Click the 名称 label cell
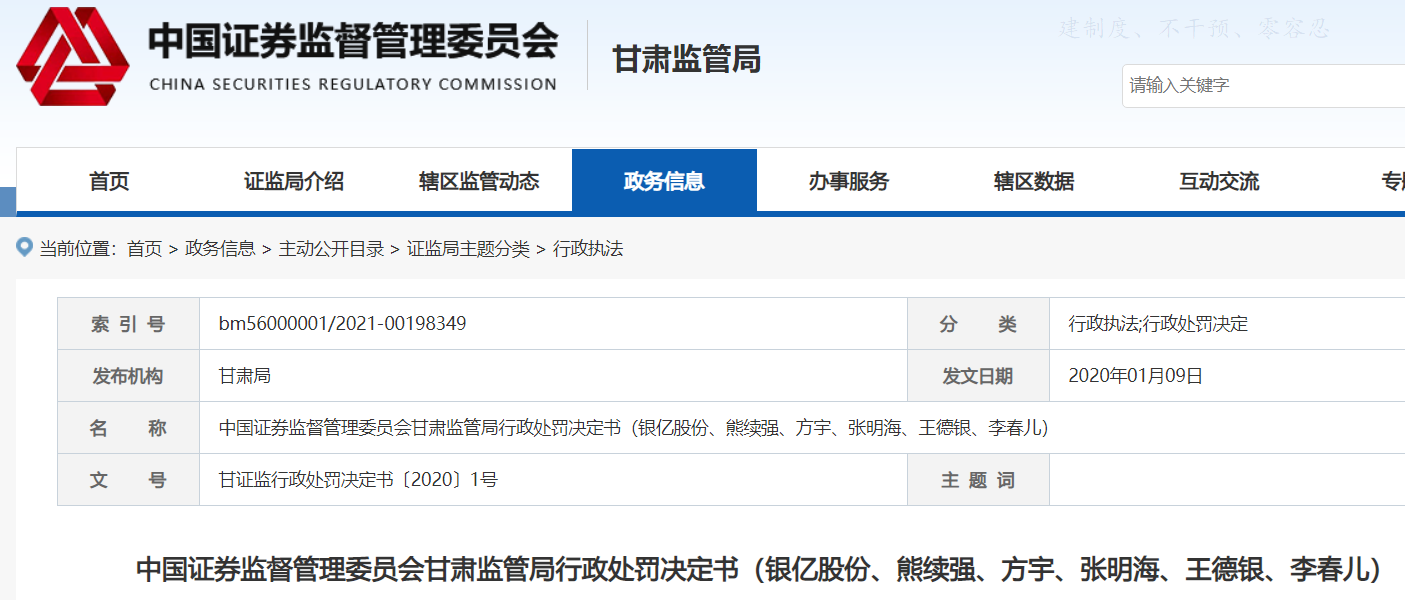 click(x=128, y=428)
